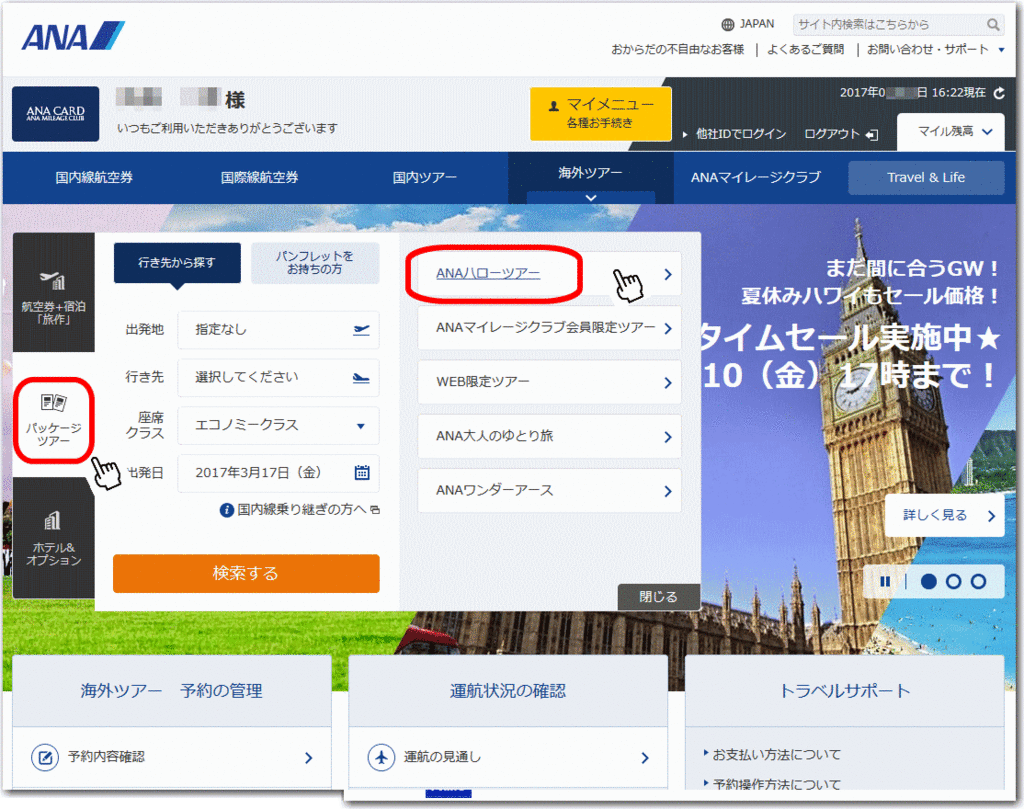The height and width of the screenshot is (809, 1024).
Task: Click the 出発地 指定なし field
Action: [x=279, y=330]
